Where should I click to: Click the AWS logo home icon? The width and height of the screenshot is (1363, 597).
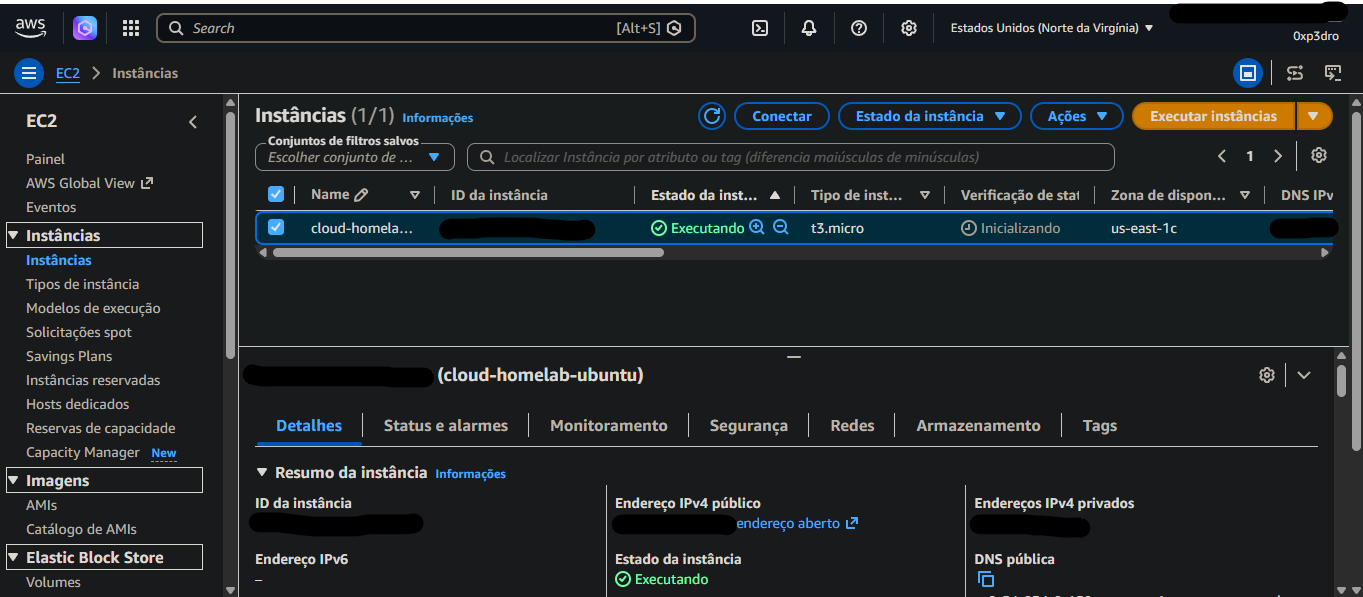point(31,28)
